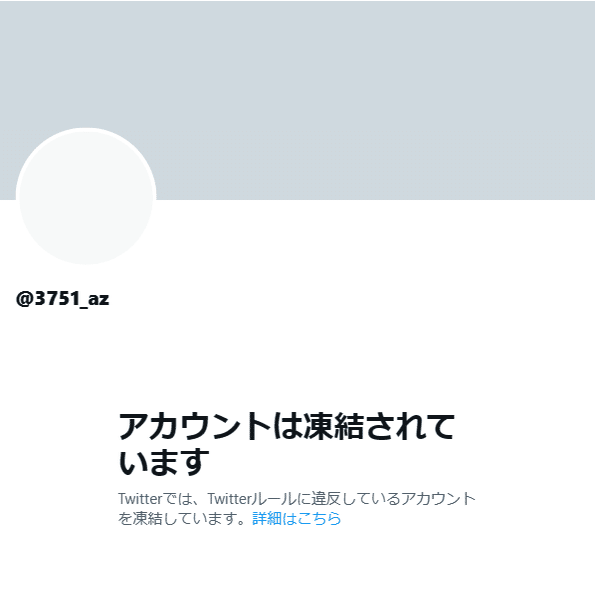The image size is (595, 595).
Task: Click the blank profile avatar circle
Action: pos(86,196)
